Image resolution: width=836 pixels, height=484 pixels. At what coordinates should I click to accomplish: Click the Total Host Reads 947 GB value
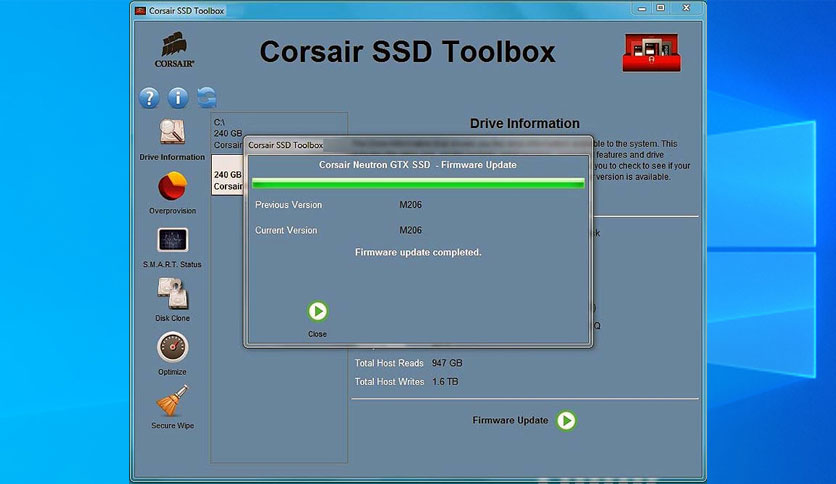[x=447, y=363]
